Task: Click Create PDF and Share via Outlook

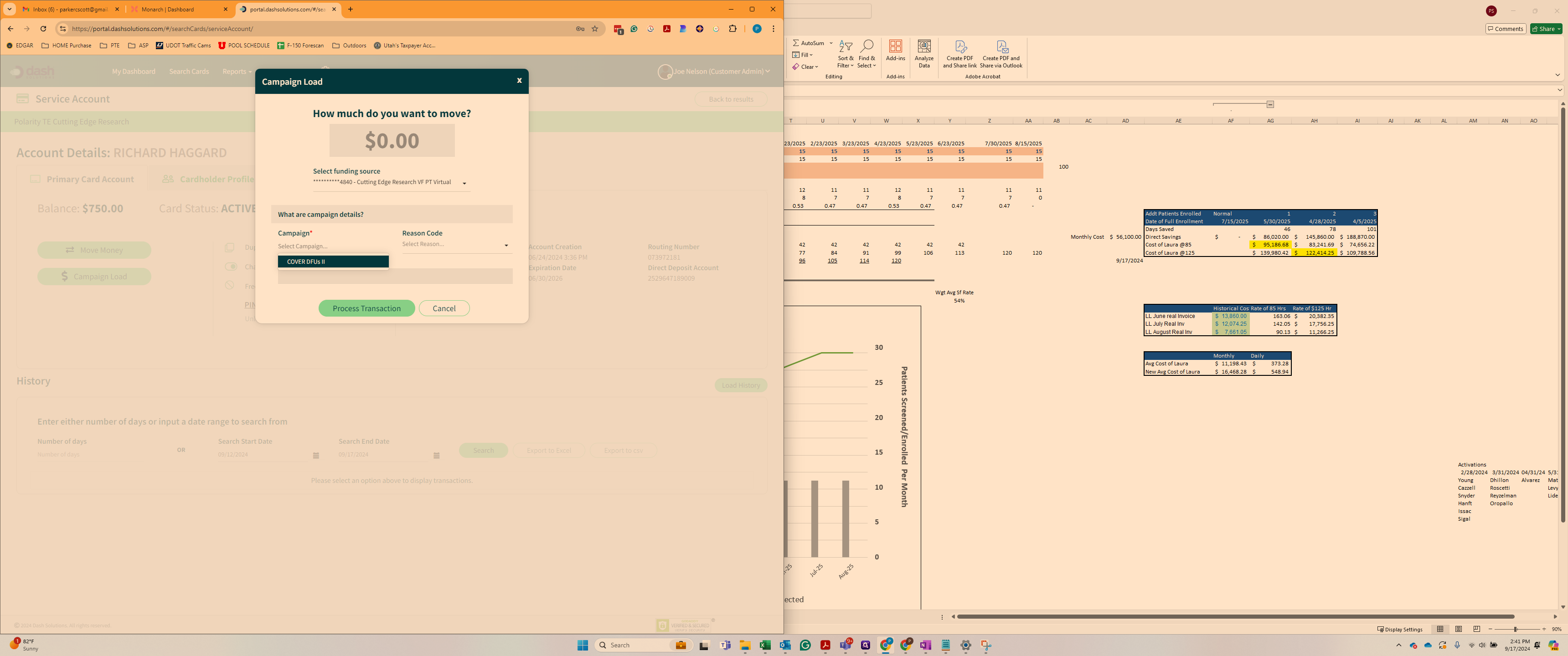Action: click(x=1001, y=54)
